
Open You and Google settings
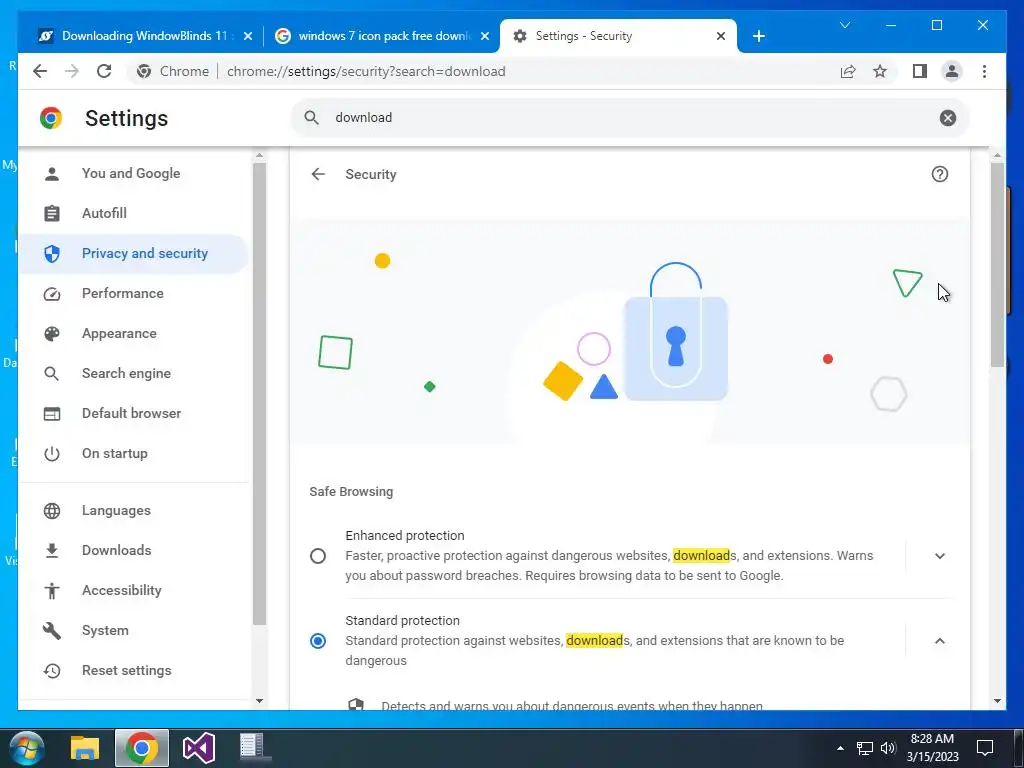click(x=133, y=174)
